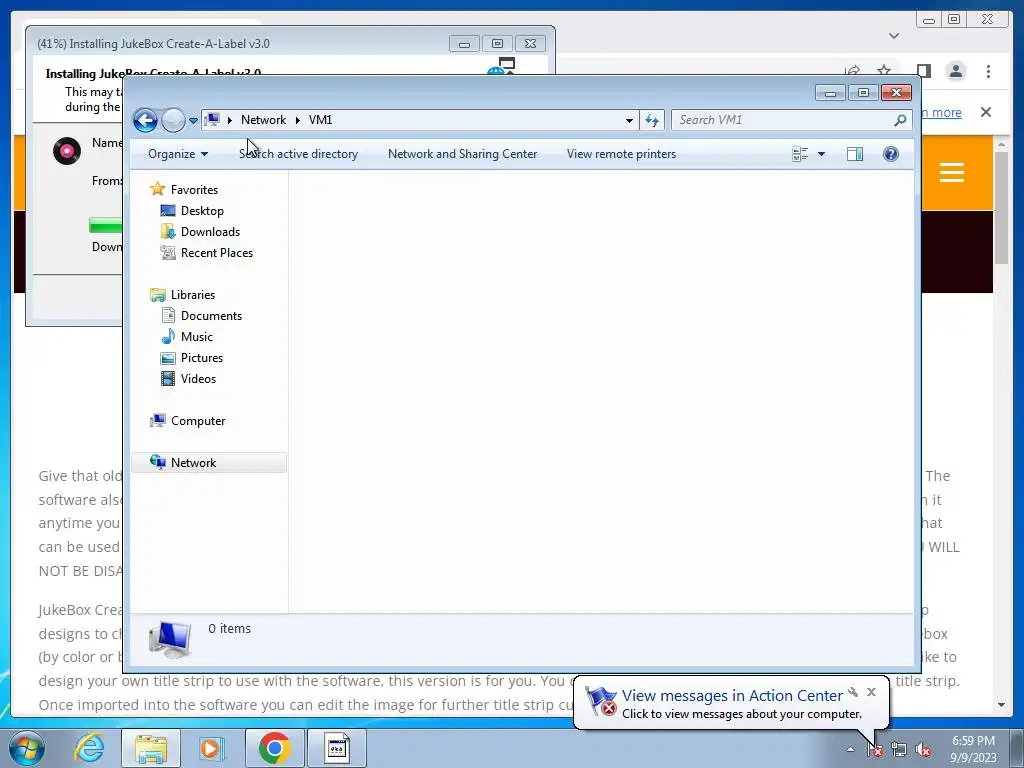Screen dimensions: 1024x768
Task: Click View remote printers
Action: click(621, 154)
